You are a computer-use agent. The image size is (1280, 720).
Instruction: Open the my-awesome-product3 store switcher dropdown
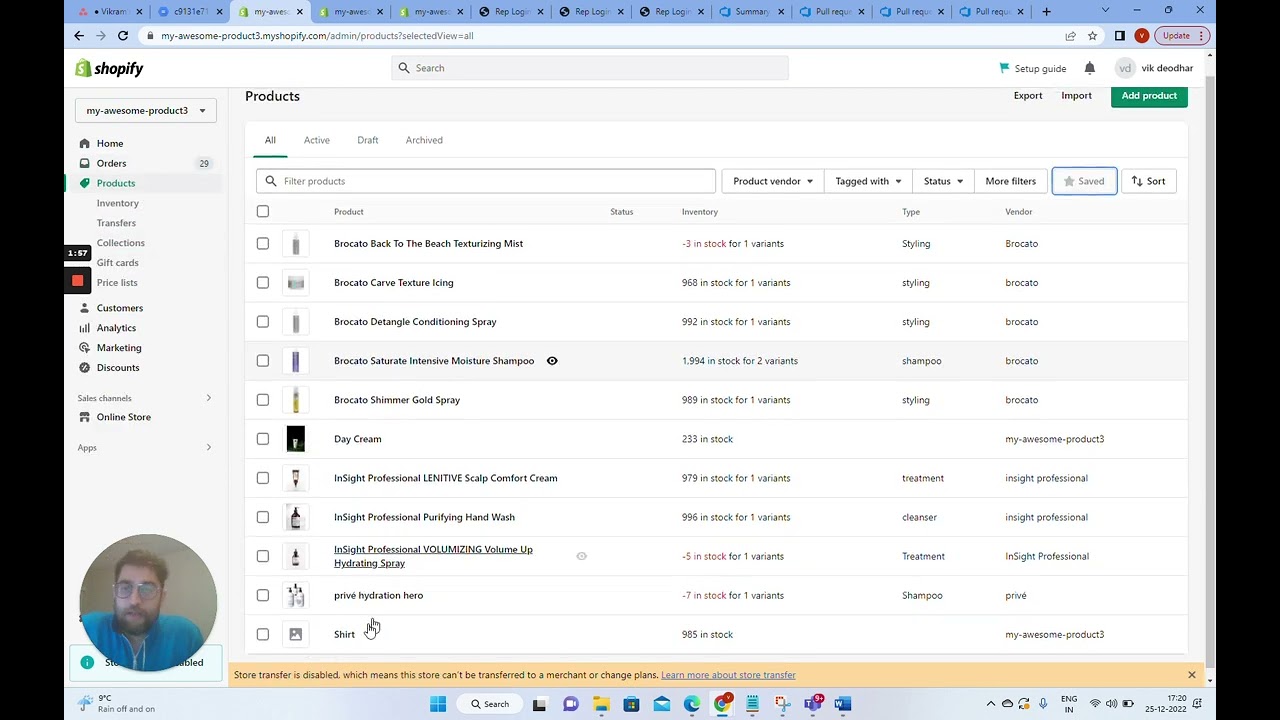tap(146, 110)
